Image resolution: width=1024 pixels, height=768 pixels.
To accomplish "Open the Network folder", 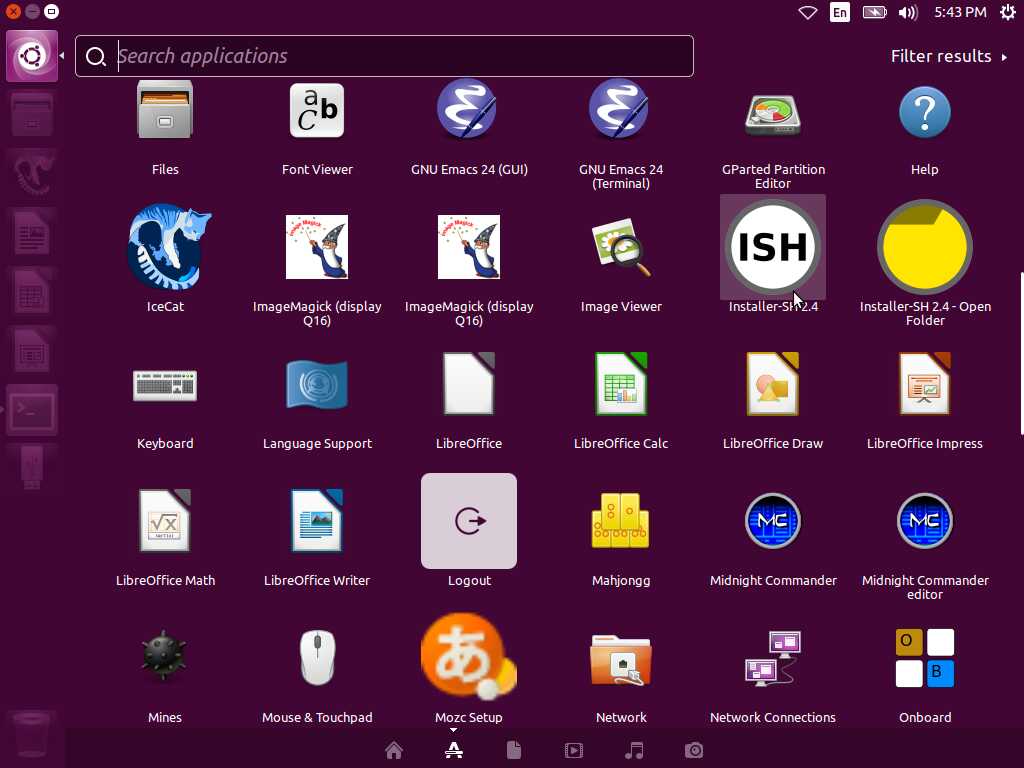I will [x=620, y=660].
